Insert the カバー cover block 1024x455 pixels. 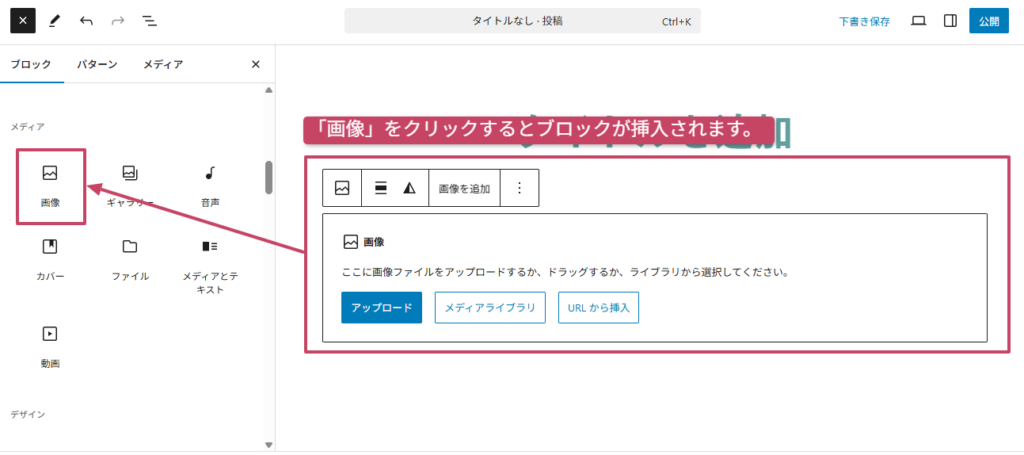pyautogui.click(x=50, y=258)
